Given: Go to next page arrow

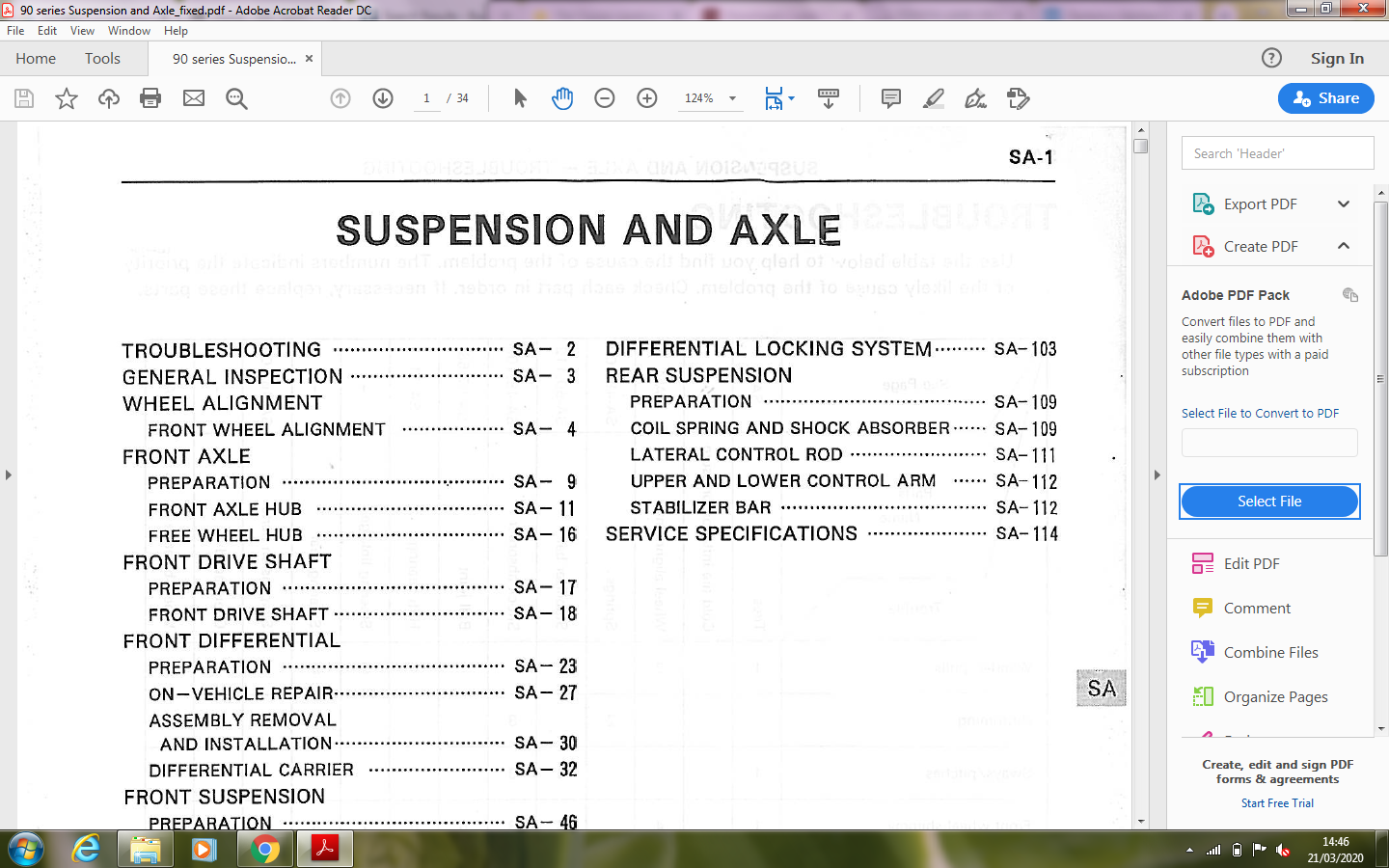Looking at the screenshot, I should pyautogui.click(x=383, y=98).
